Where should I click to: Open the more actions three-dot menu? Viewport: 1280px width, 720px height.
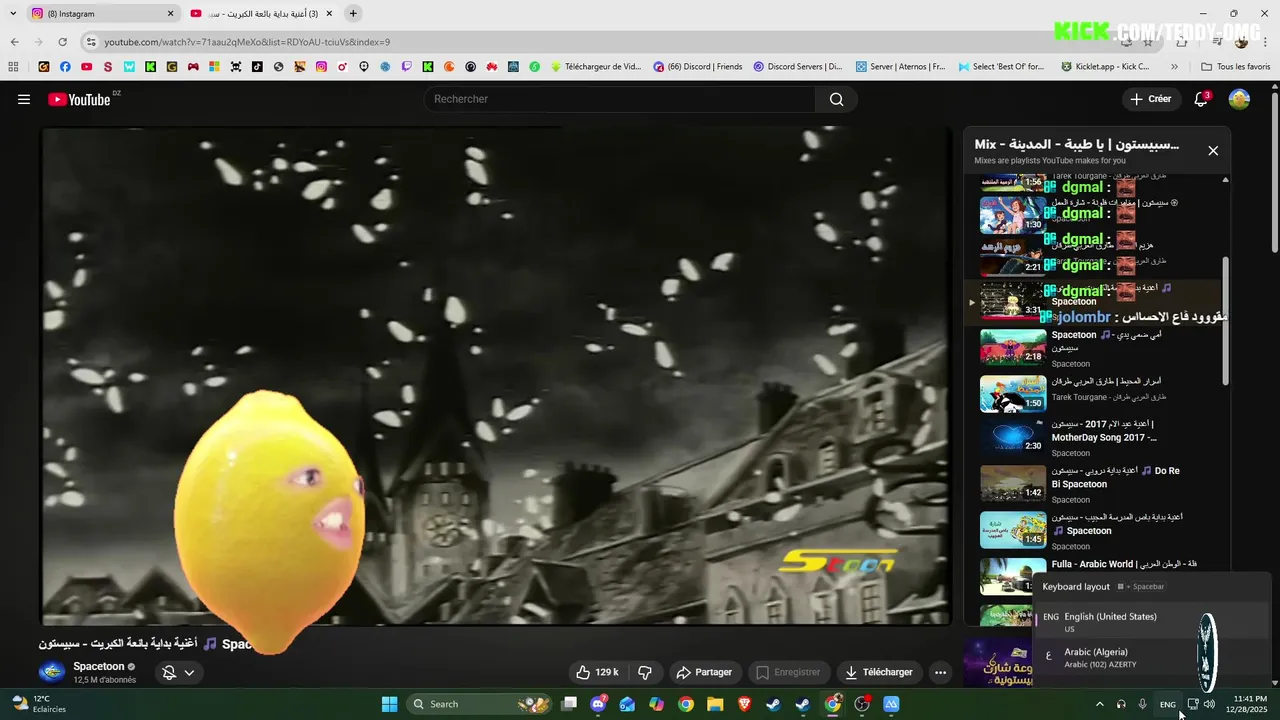(940, 672)
